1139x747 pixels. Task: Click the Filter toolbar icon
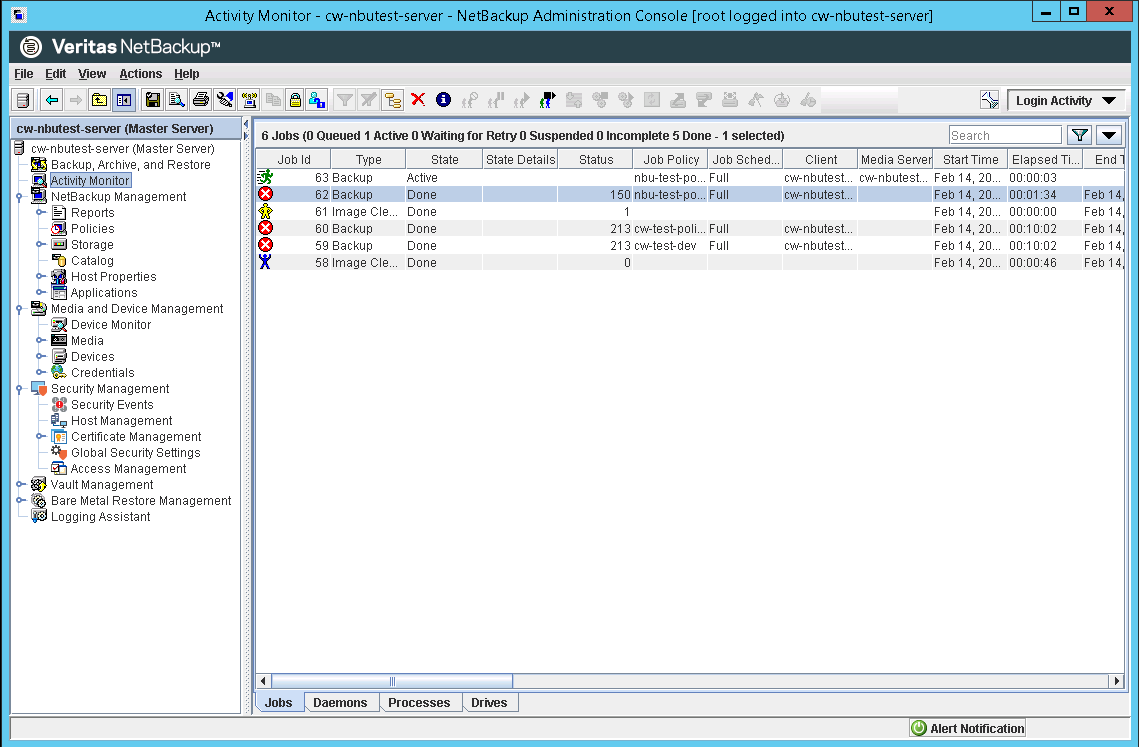coord(344,100)
